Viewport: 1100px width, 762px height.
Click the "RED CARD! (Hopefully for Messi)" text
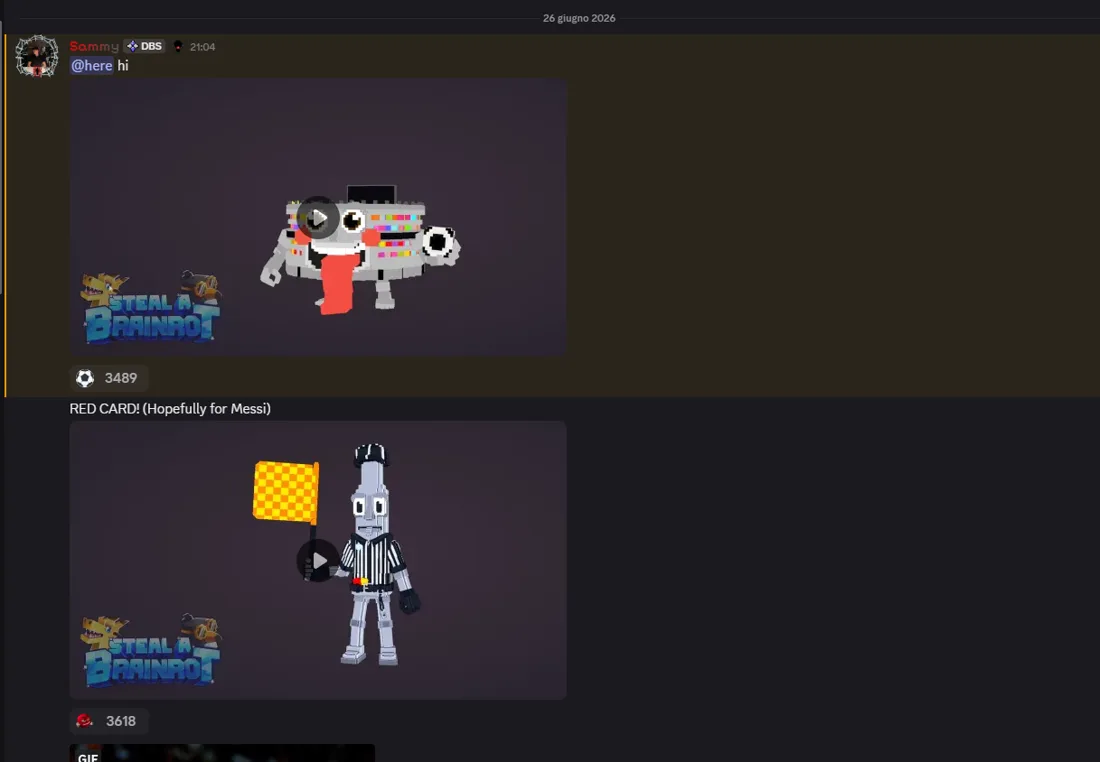[170, 408]
